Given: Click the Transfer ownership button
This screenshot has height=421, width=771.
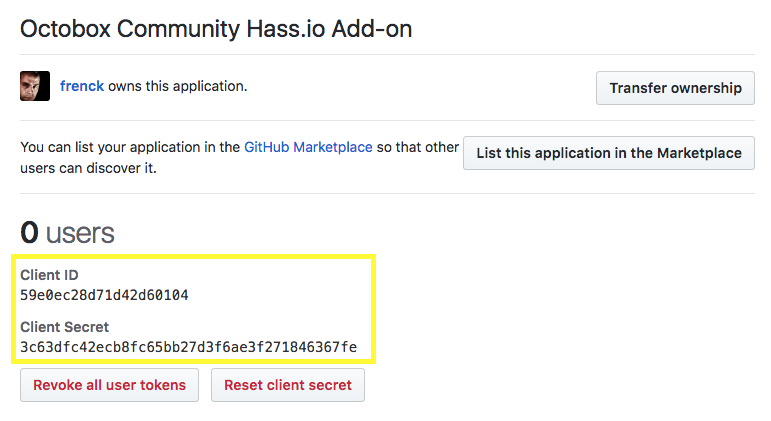Looking at the screenshot, I should 675,88.
